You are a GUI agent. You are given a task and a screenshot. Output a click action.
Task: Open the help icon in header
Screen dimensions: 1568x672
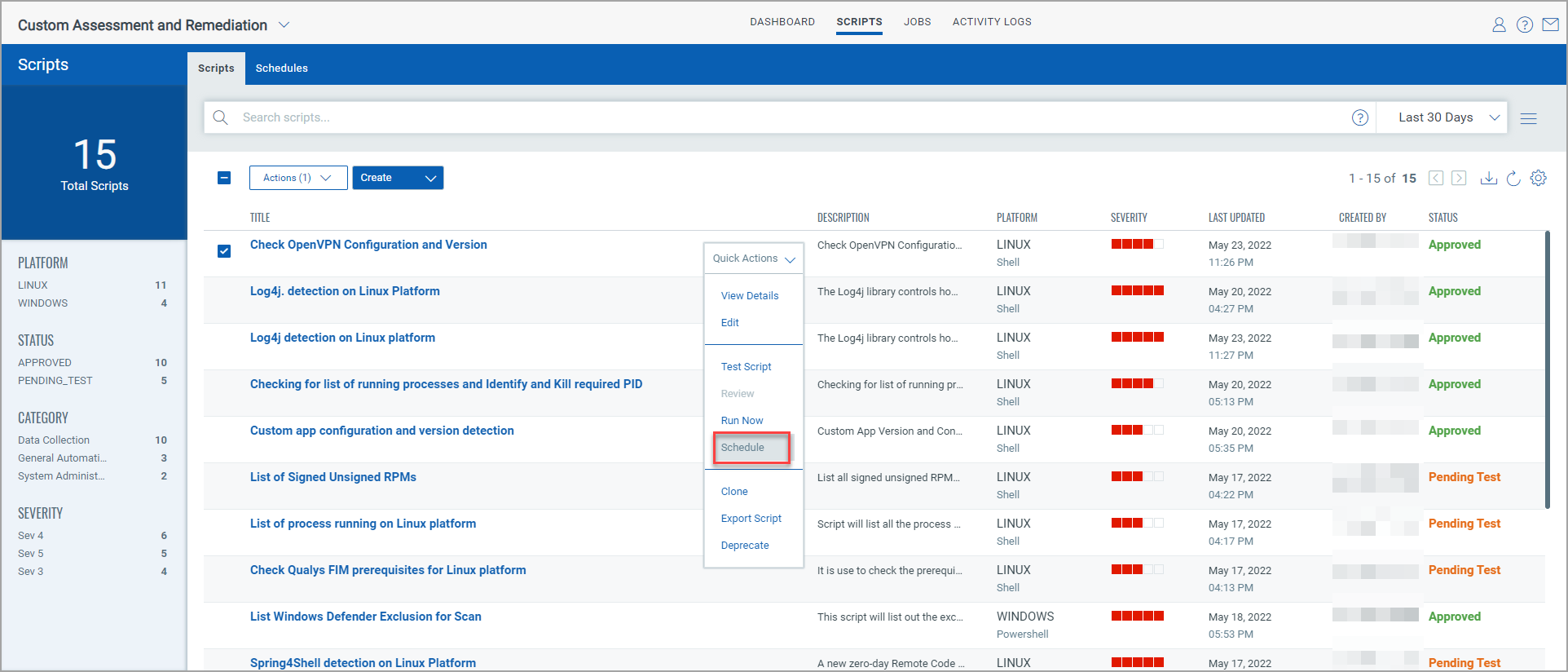(1525, 24)
